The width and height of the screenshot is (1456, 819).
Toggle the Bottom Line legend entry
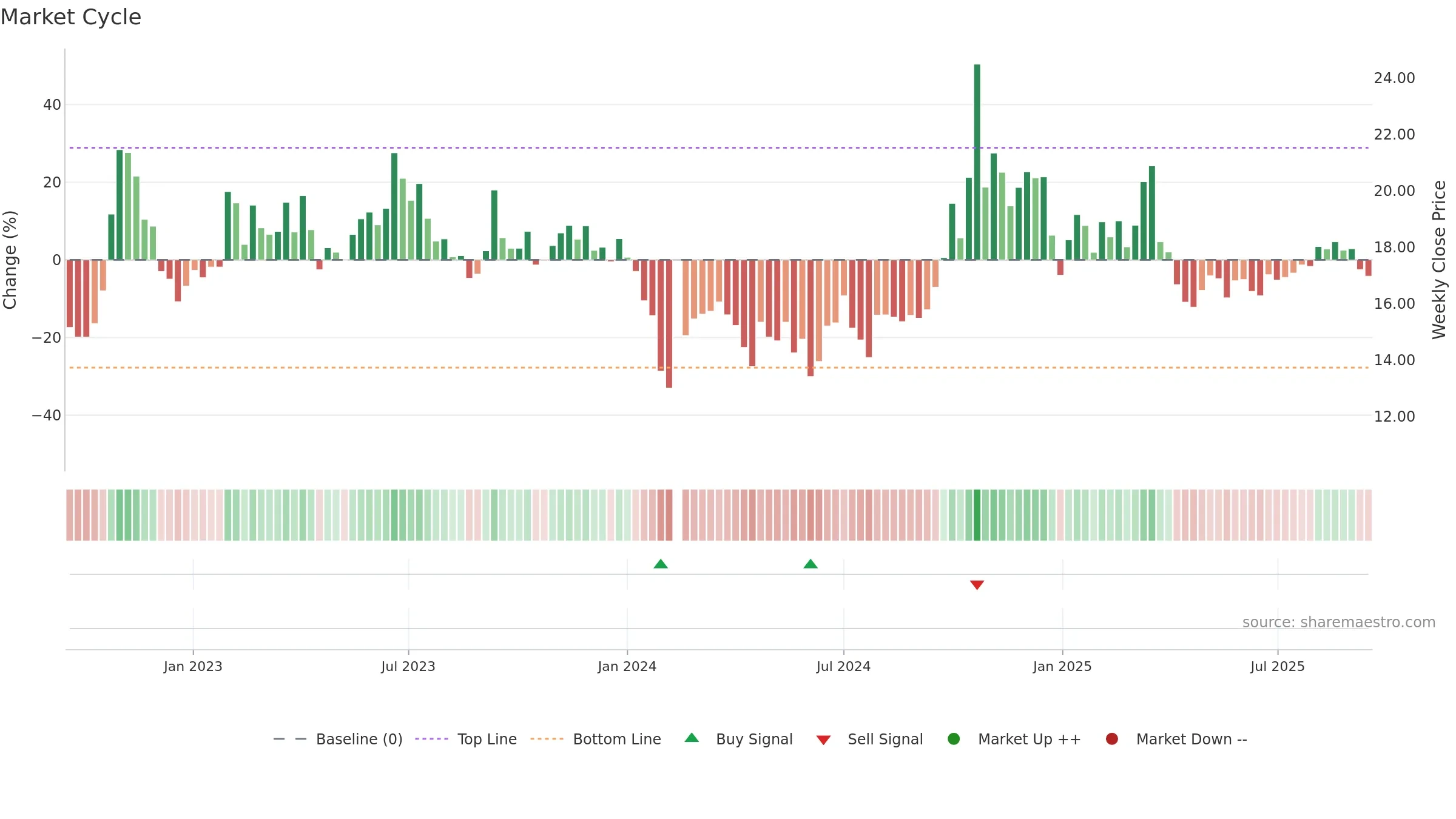coord(596,739)
